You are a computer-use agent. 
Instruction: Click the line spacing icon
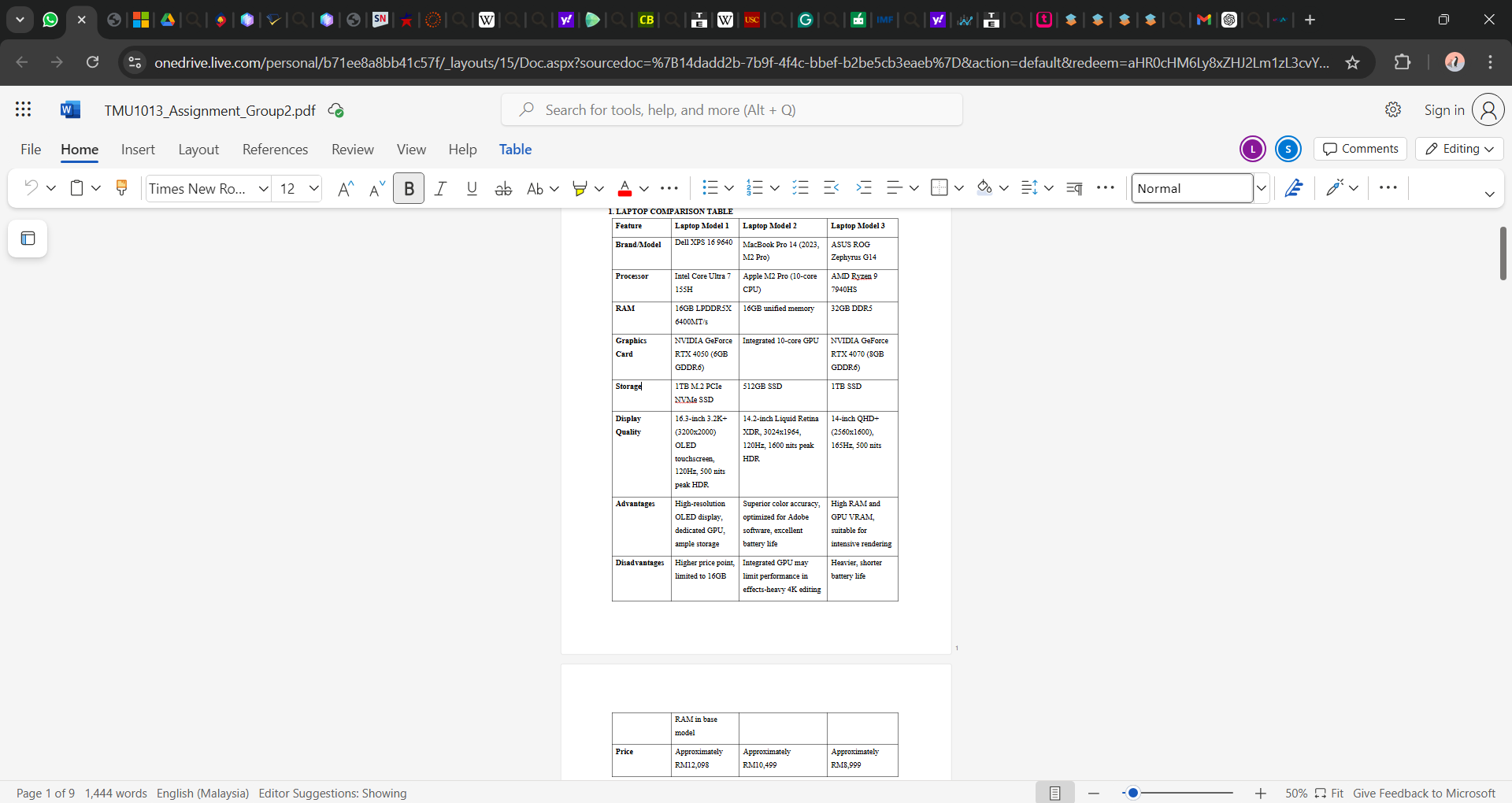1029,188
